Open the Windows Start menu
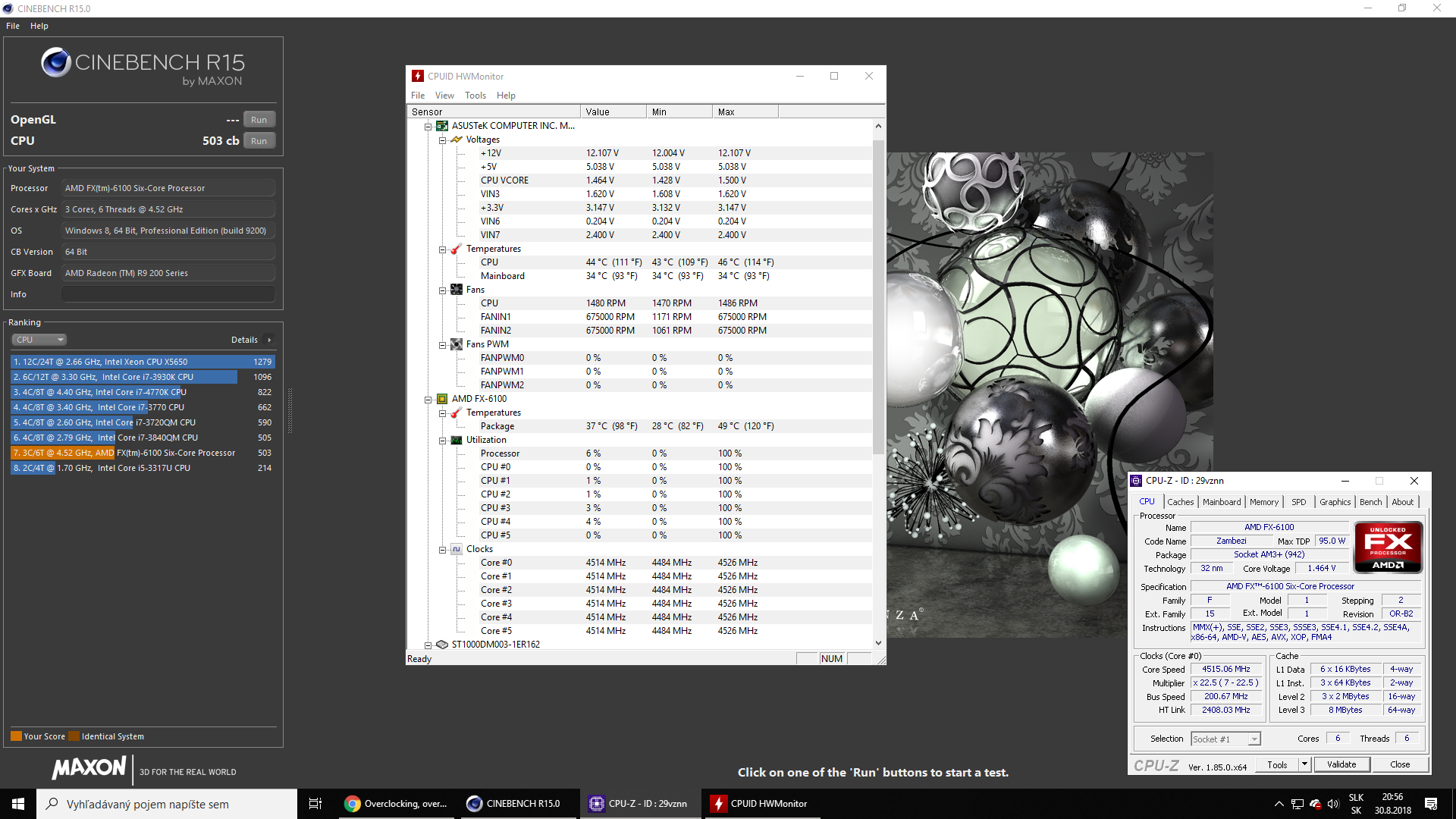 [18, 804]
